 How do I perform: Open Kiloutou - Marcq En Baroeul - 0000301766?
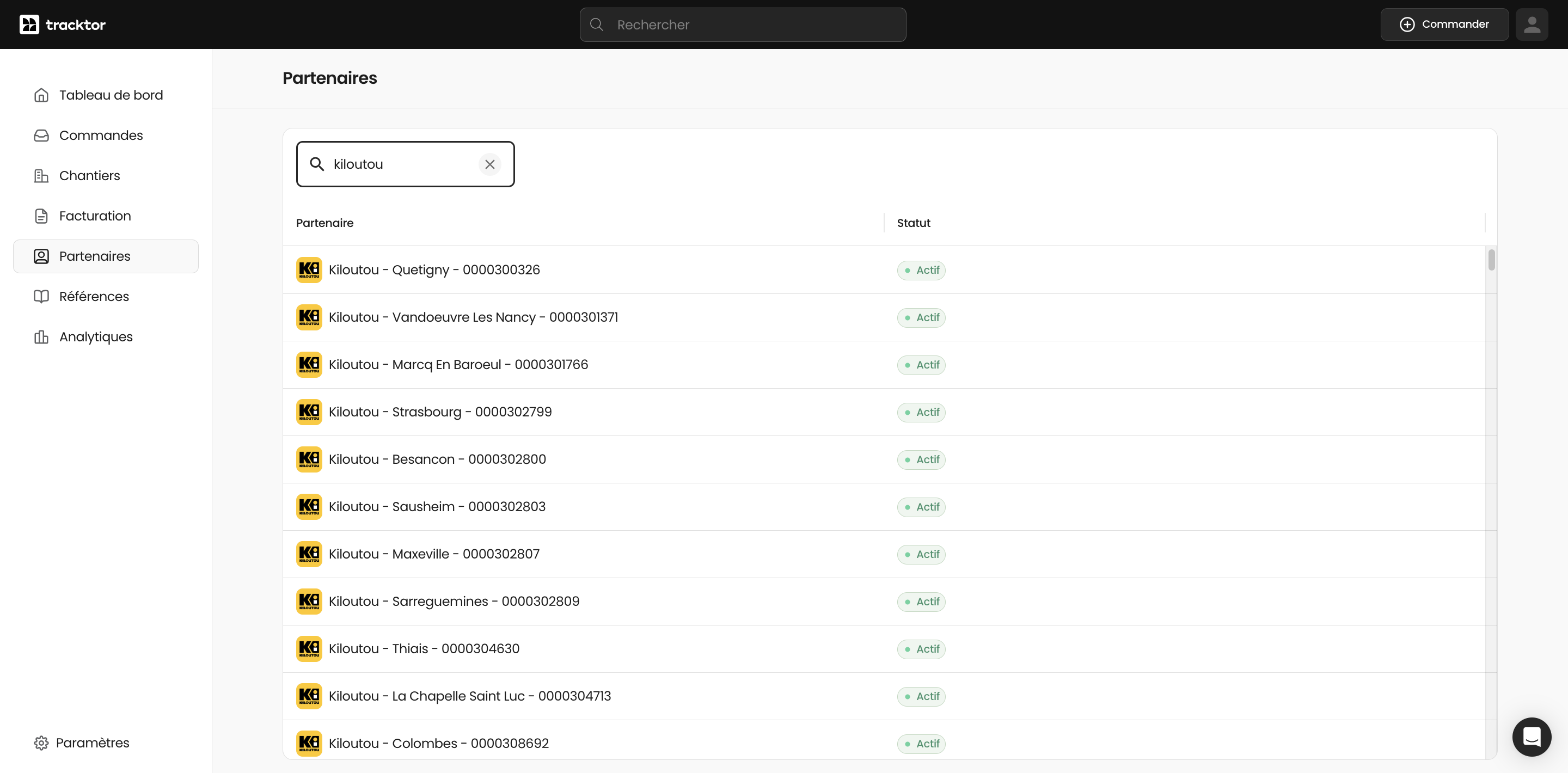pos(458,365)
